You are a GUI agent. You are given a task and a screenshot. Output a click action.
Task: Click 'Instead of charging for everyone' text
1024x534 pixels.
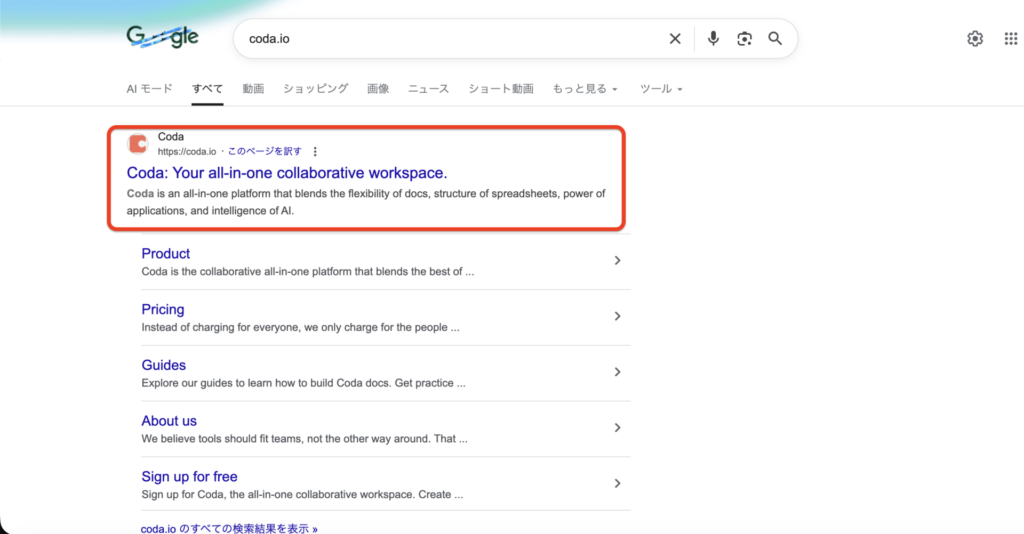300,327
